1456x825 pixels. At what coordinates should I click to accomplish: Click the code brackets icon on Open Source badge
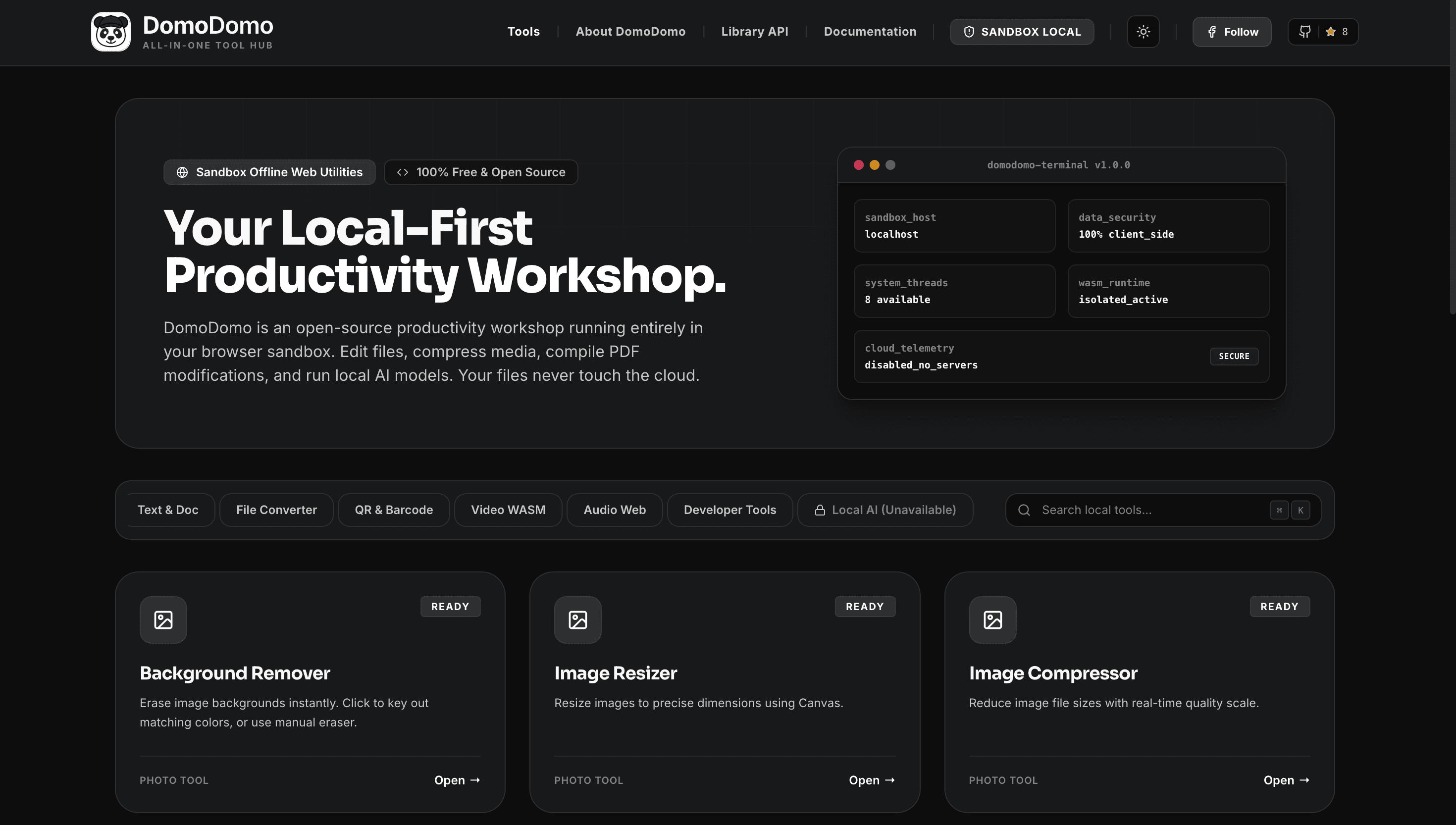point(402,172)
